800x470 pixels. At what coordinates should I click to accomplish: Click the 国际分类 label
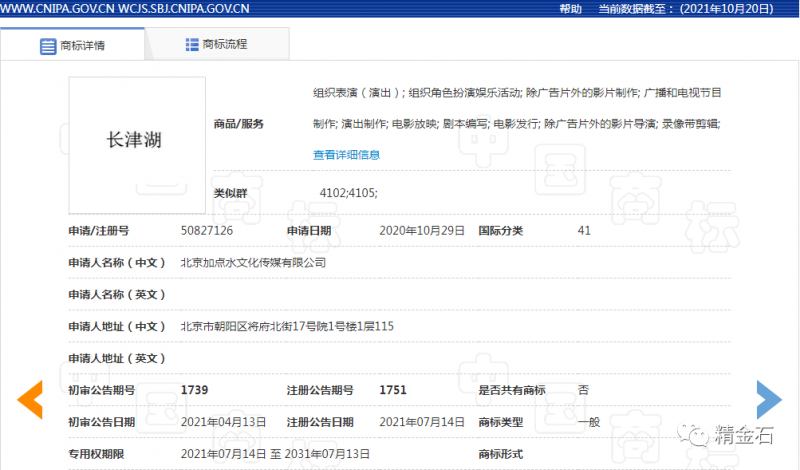tap(501, 231)
